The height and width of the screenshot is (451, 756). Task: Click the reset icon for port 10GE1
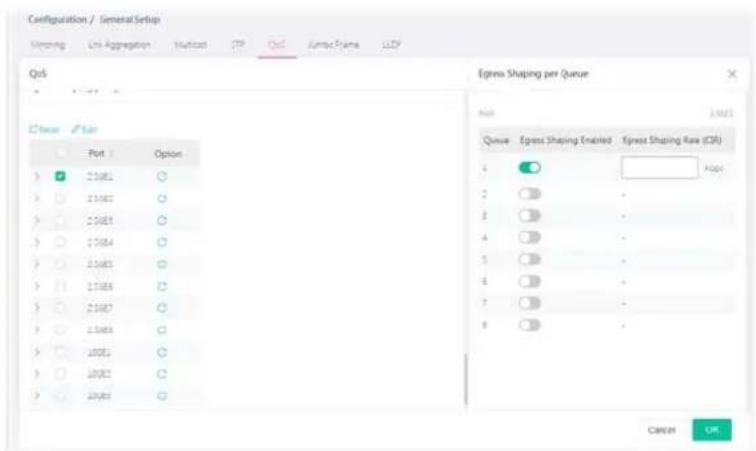point(162,353)
